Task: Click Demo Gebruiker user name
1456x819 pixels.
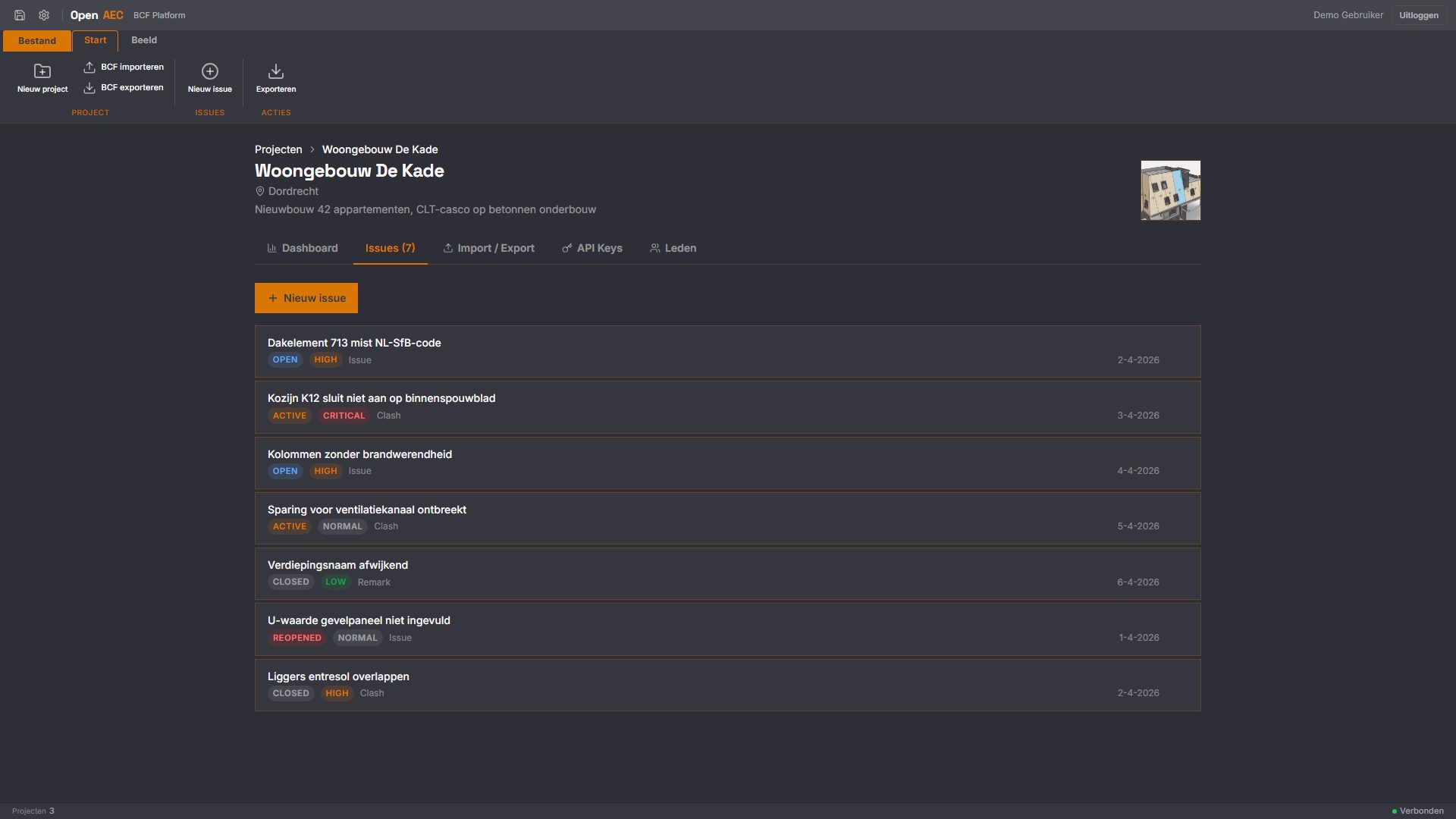Action: pos(1348,15)
